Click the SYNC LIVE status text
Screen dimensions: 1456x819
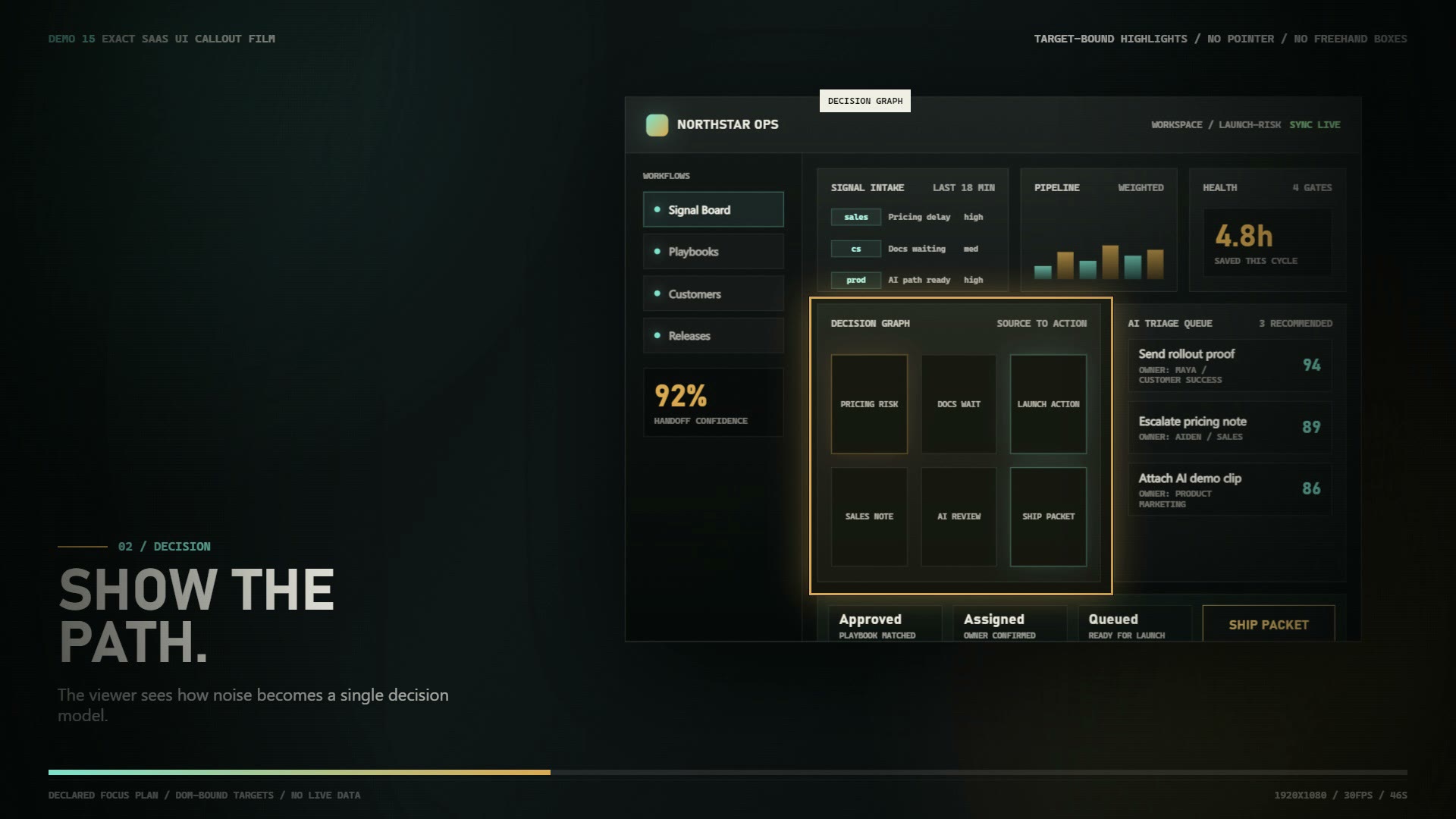[1315, 124]
